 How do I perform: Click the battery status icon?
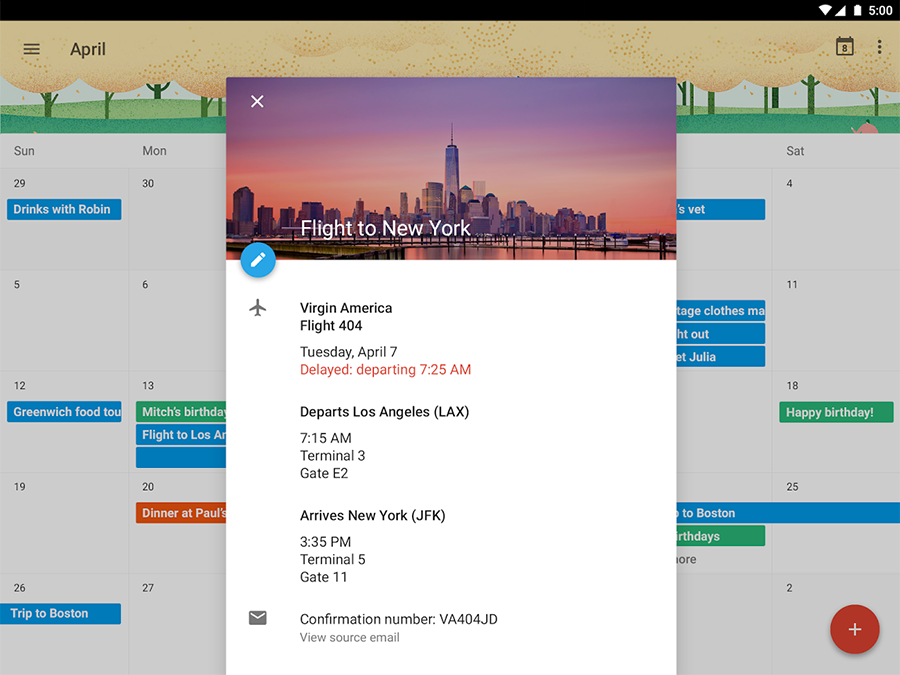(858, 10)
